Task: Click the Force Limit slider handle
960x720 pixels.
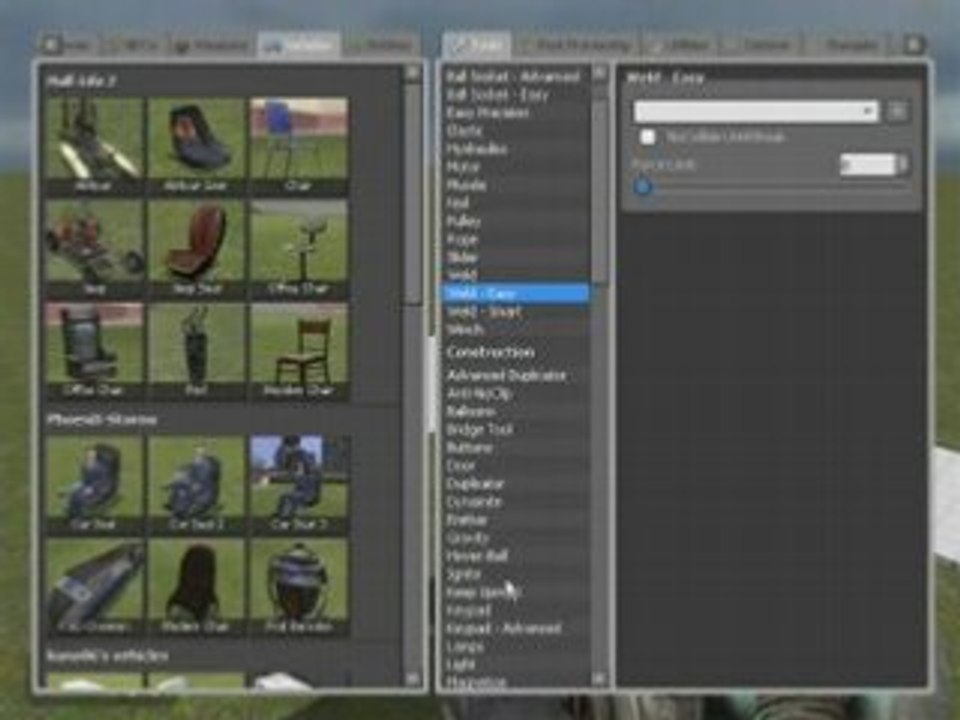Action: 643,187
